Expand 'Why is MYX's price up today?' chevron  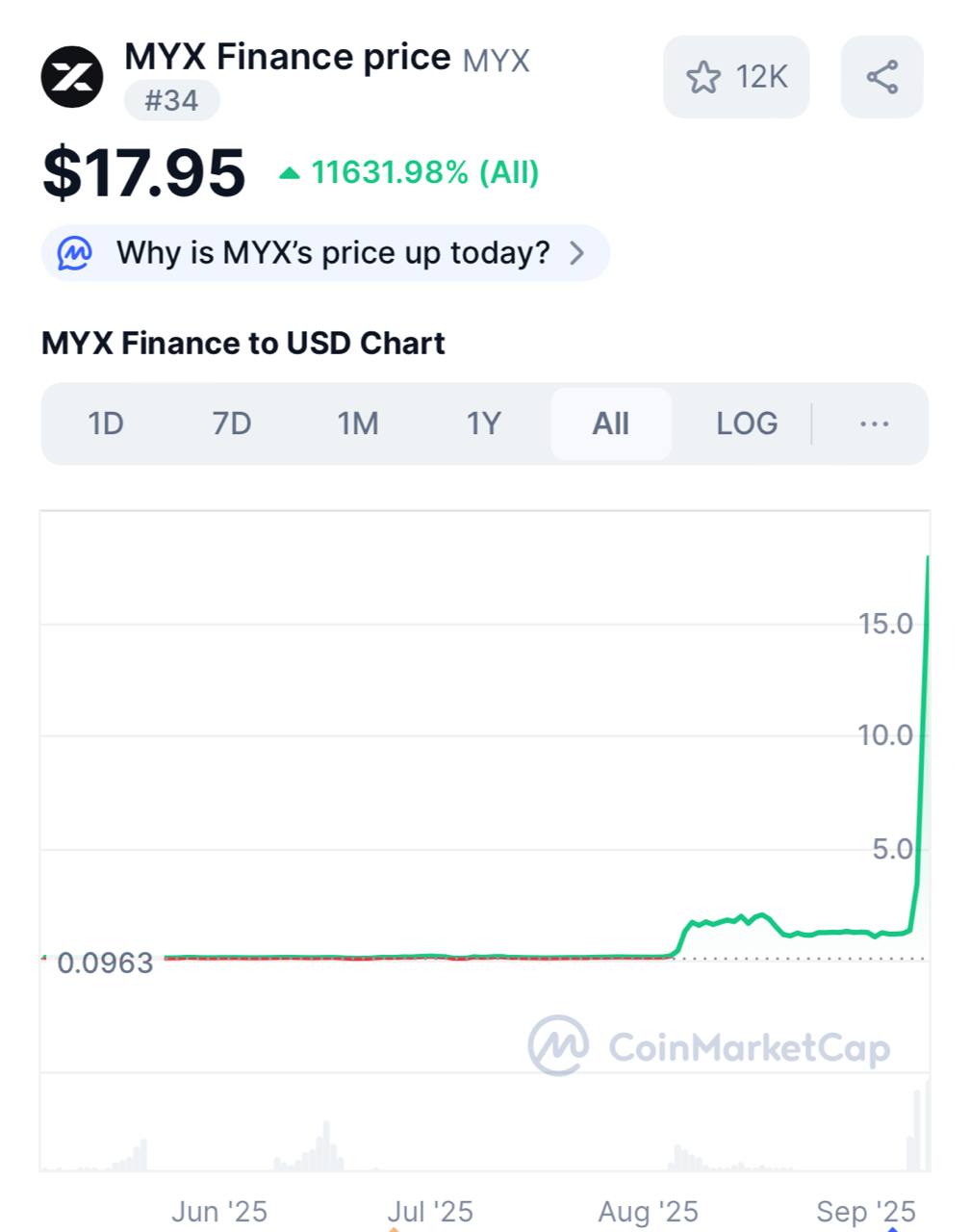click(x=577, y=253)
